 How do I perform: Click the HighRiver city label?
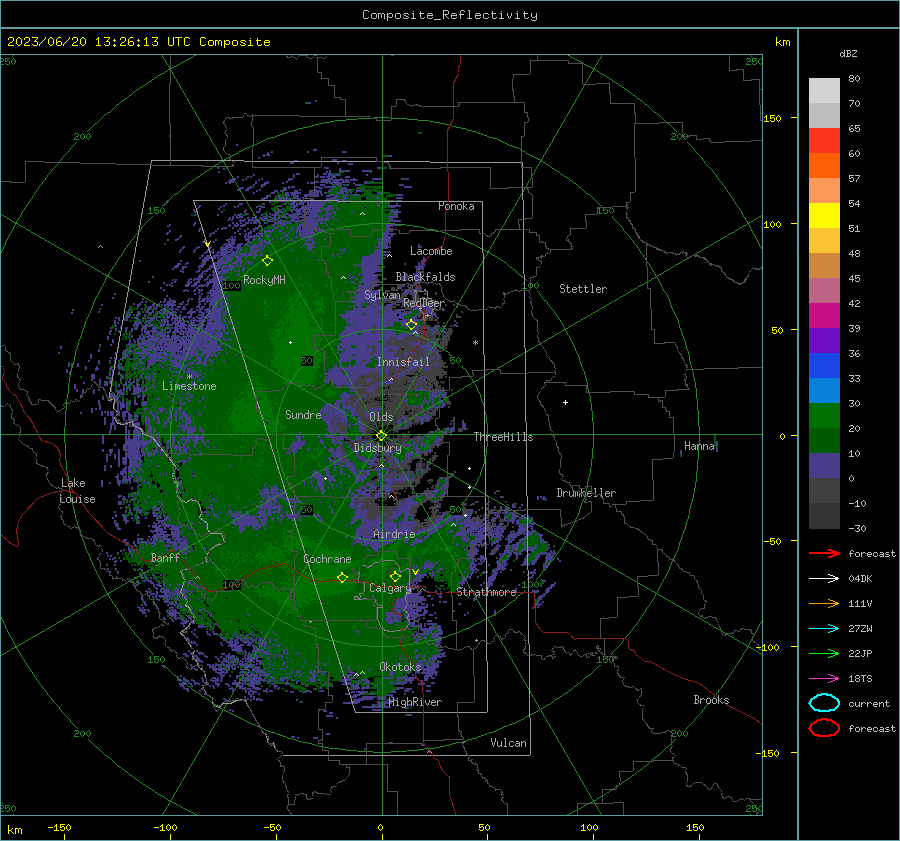pos(415,702)
